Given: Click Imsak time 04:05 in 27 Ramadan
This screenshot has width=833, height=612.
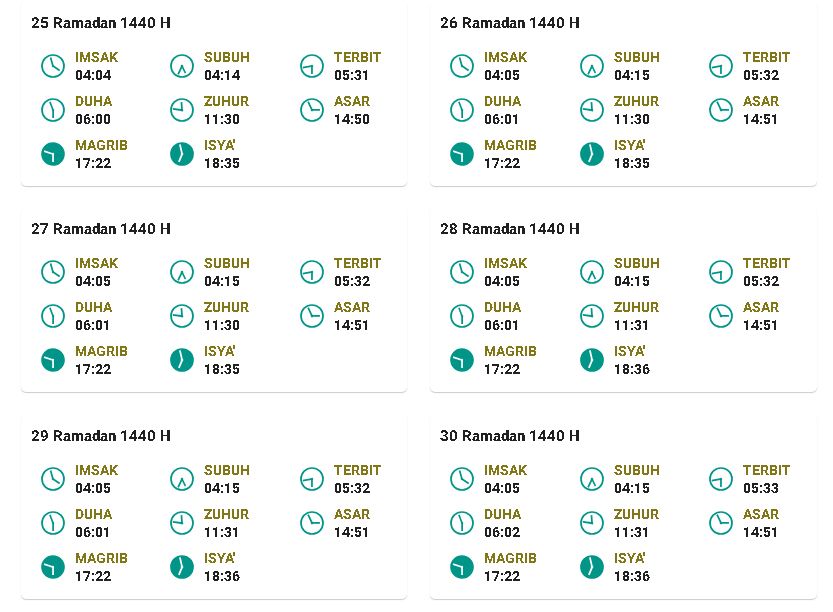Looking at the screenshot, I should 93,281.
